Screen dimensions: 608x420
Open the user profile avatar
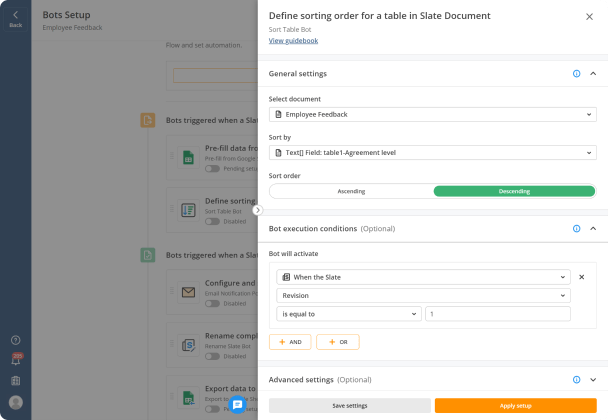pos(16,402)
